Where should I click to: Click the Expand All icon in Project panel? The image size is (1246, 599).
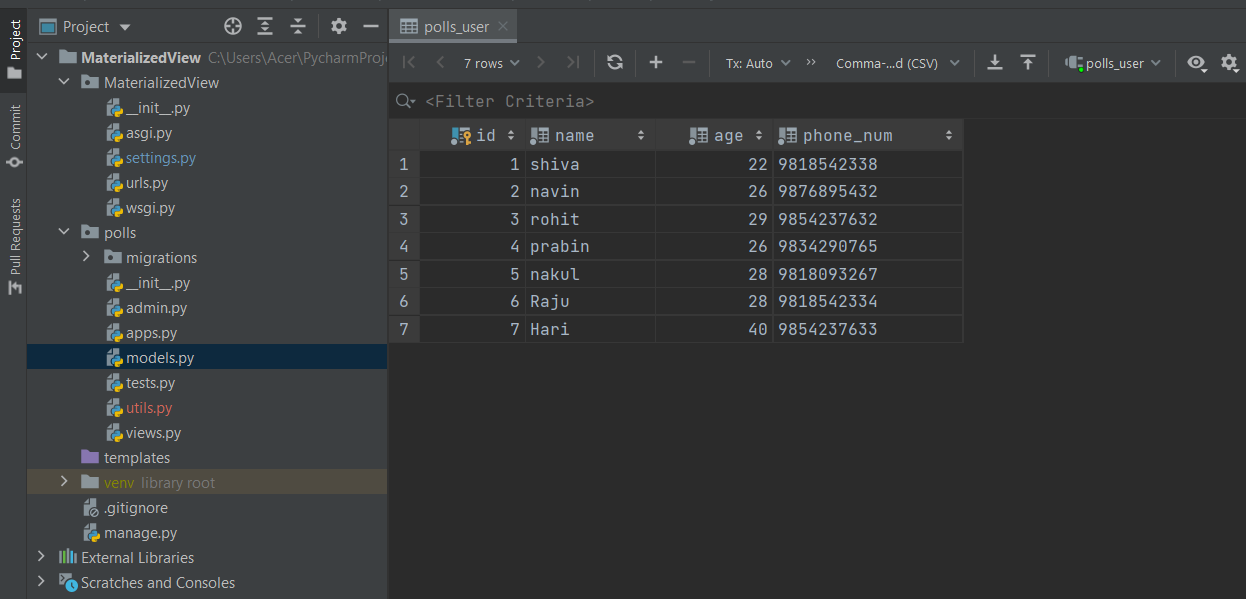[x=265, y=26]
